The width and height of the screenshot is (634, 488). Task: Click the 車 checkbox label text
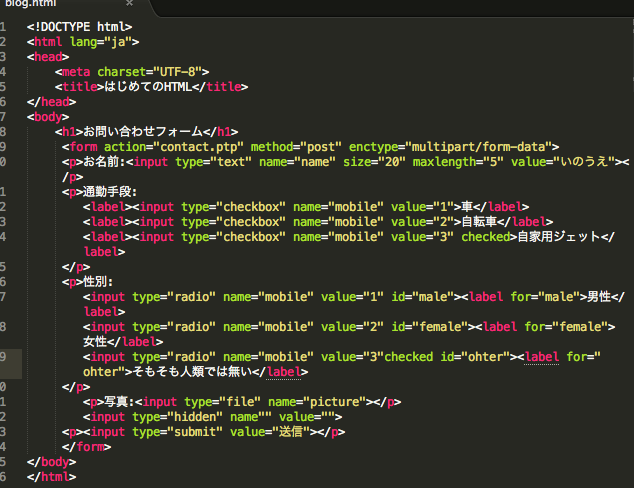pyautogui.click(x=467, y=207)
